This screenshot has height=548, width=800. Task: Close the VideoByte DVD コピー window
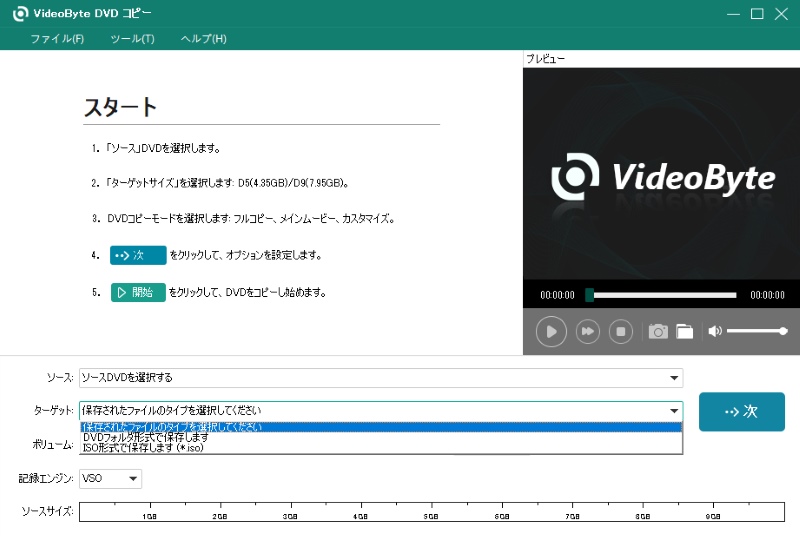pyautogui.click(x=781, y=14)
